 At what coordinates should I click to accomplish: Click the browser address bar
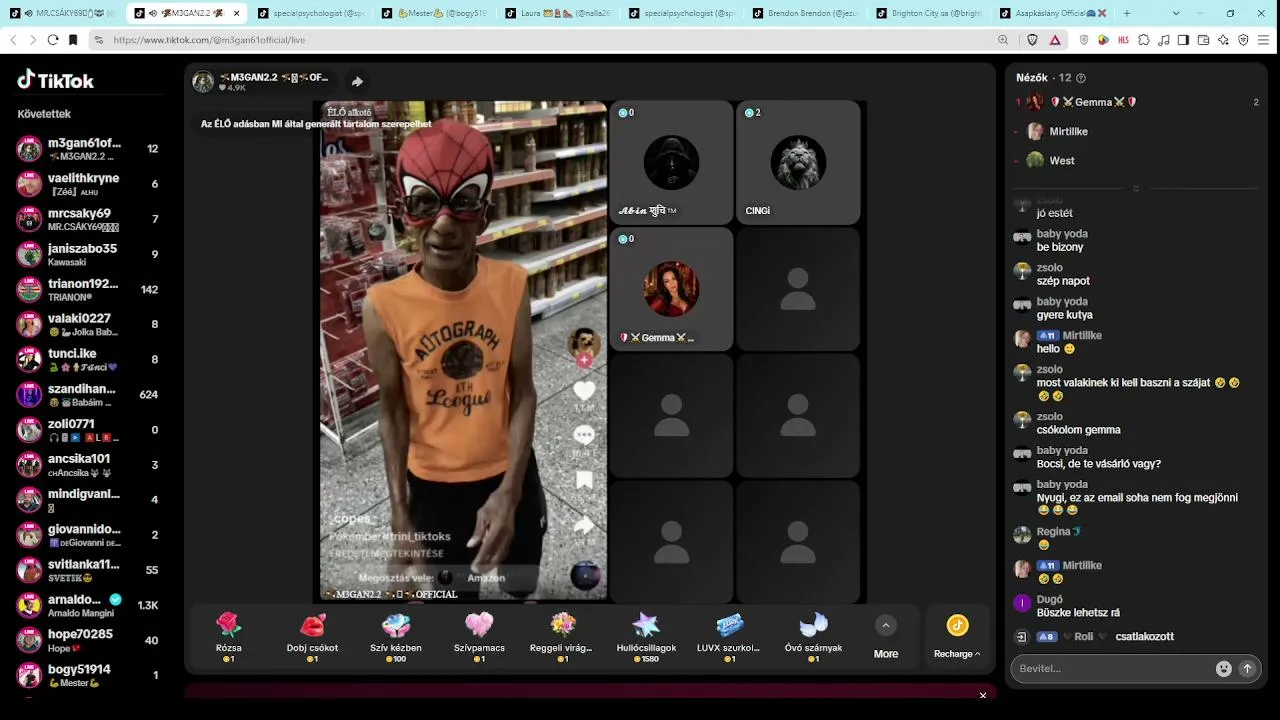[540, 40]
